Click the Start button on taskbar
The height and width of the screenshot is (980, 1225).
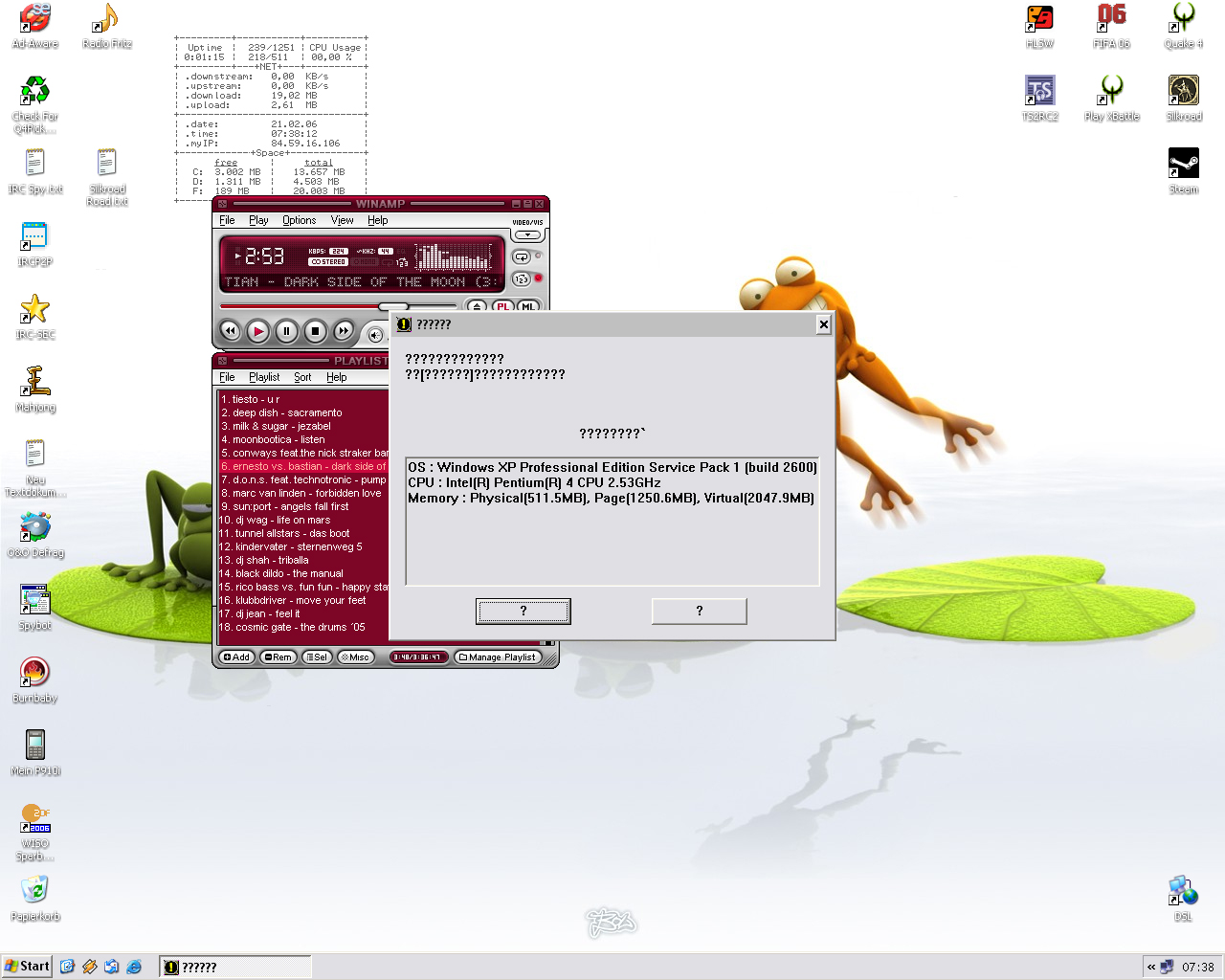(x=27, y=967)
